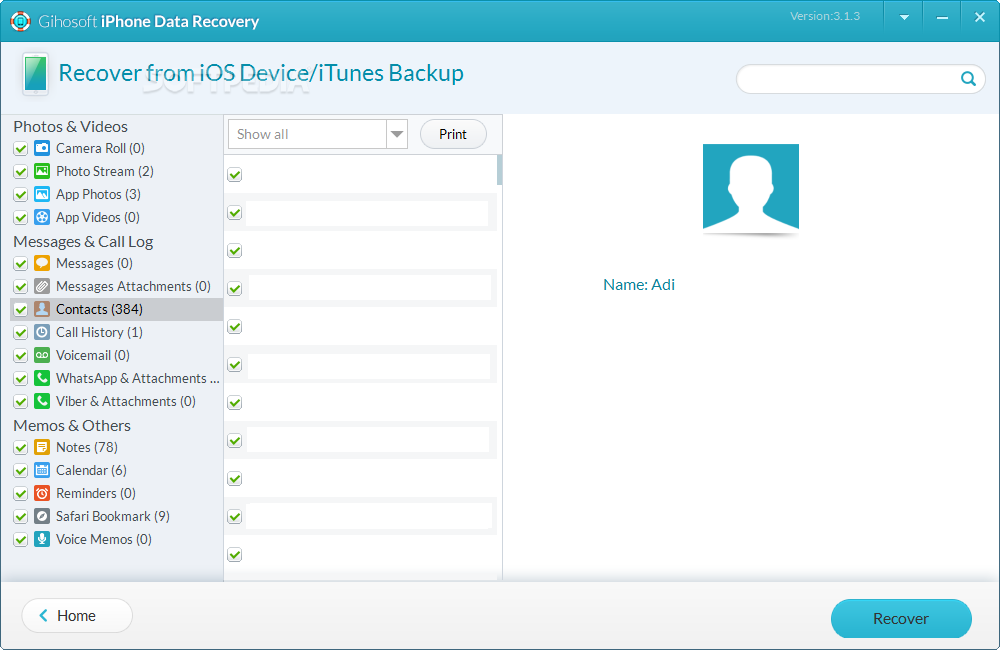Click the contact list scrollbar thumb
This screenshot has height=650, width=1000.
pyautogui.click(x=499, y=170)
